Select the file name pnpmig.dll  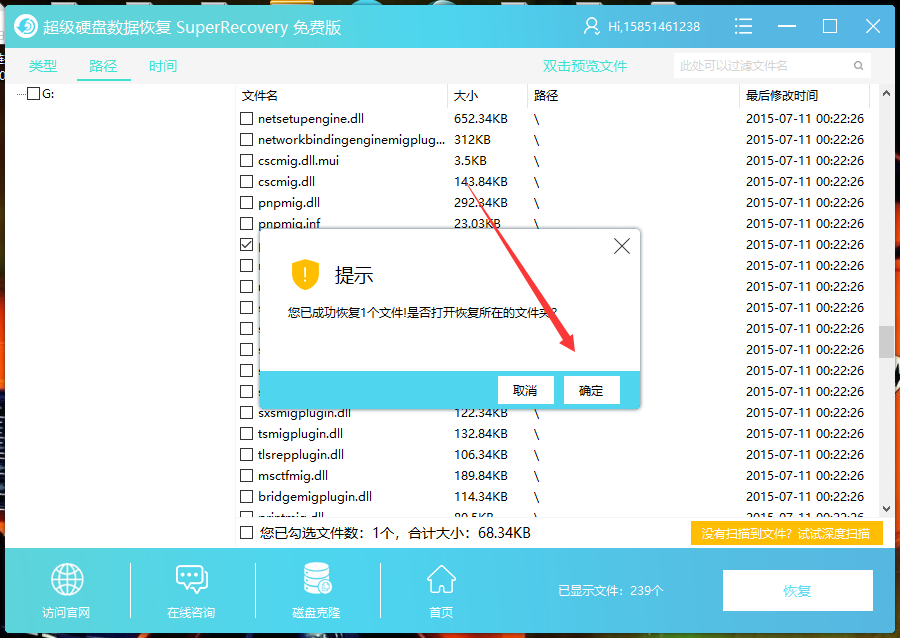[x=289, y=203]
